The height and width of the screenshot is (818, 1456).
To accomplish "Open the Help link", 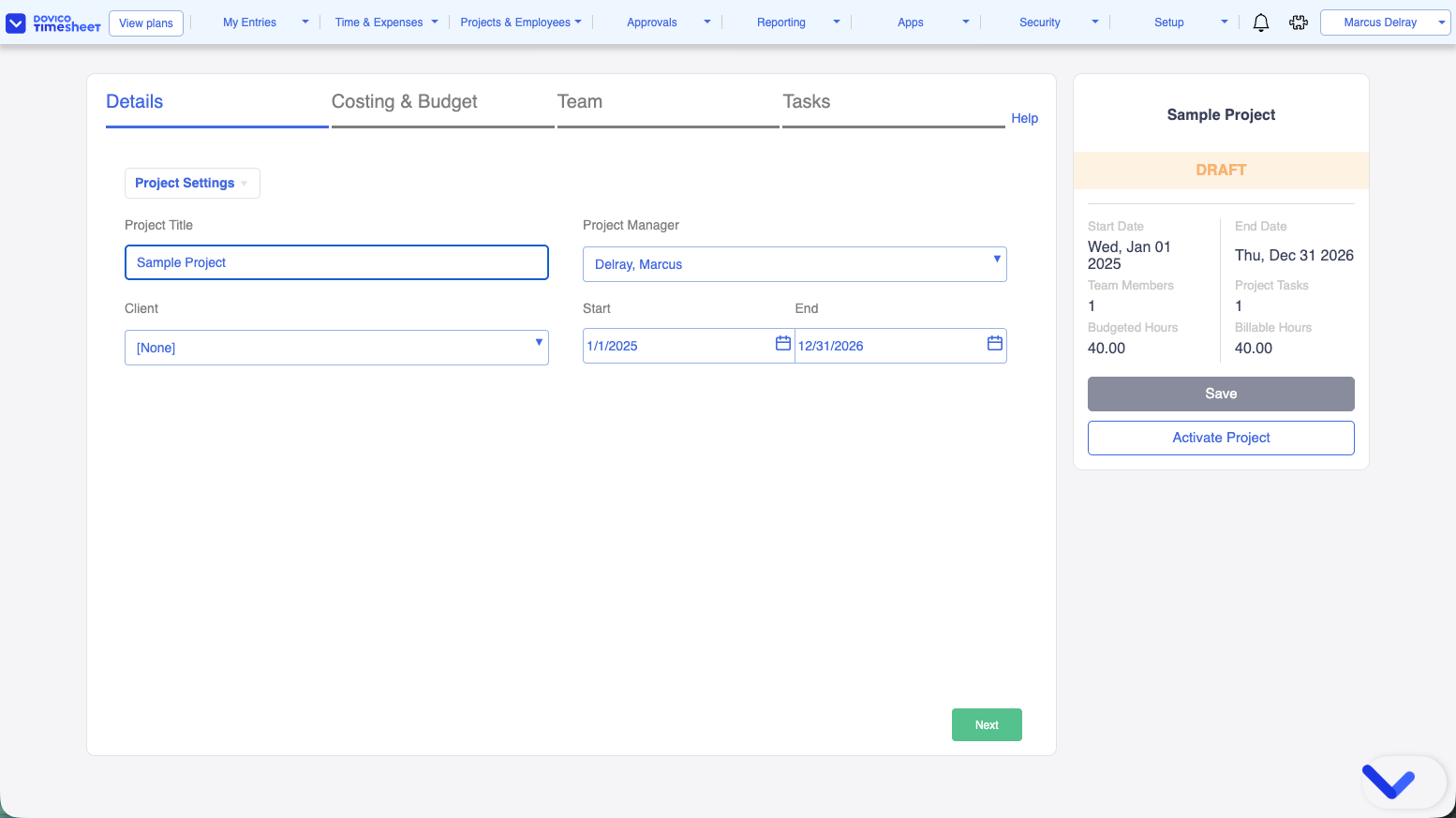I will 1024,118.
